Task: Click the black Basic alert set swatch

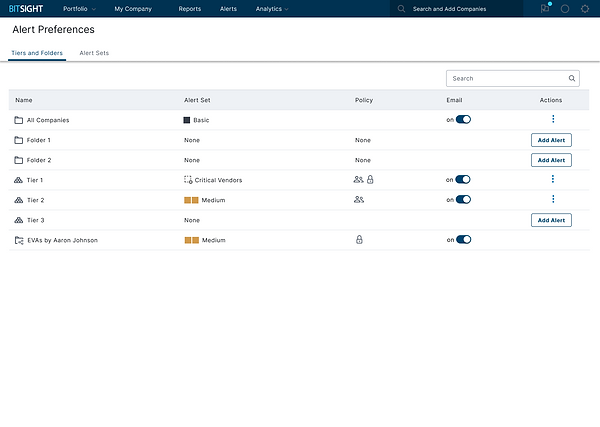Action: tap(187, 120)
